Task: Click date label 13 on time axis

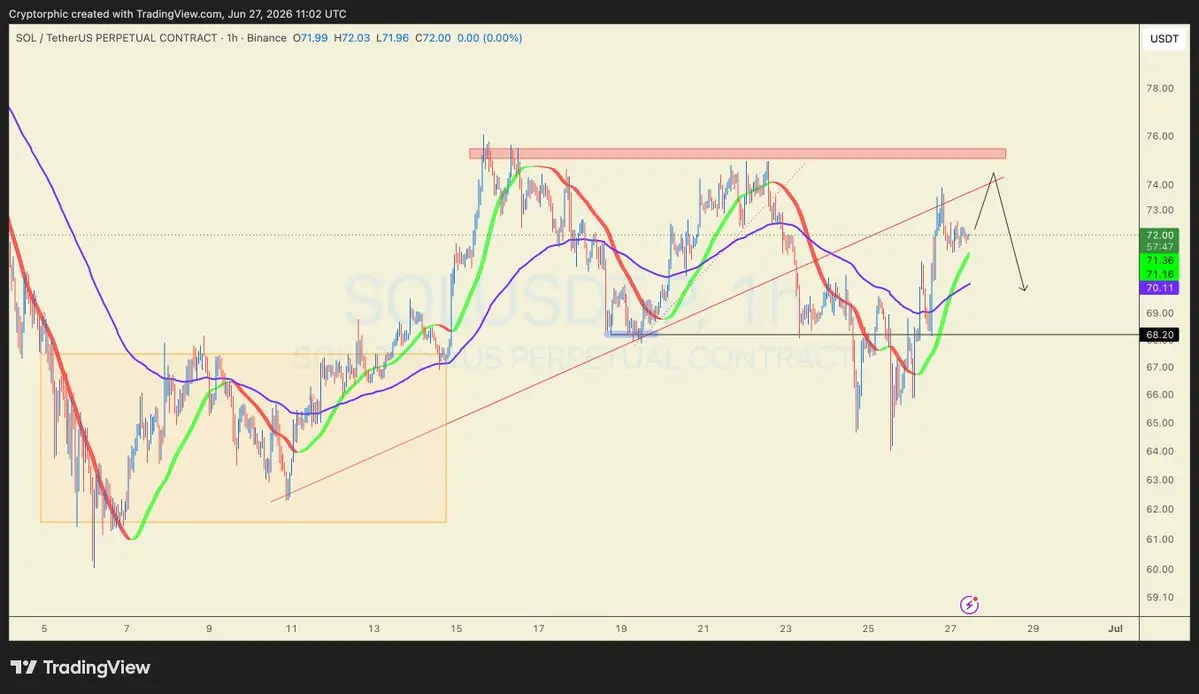Action: [374, 629]
